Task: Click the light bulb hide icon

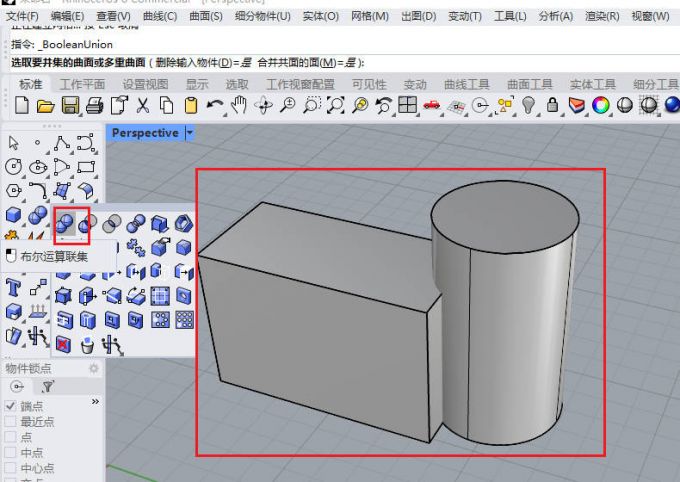Action: [528, 105]
